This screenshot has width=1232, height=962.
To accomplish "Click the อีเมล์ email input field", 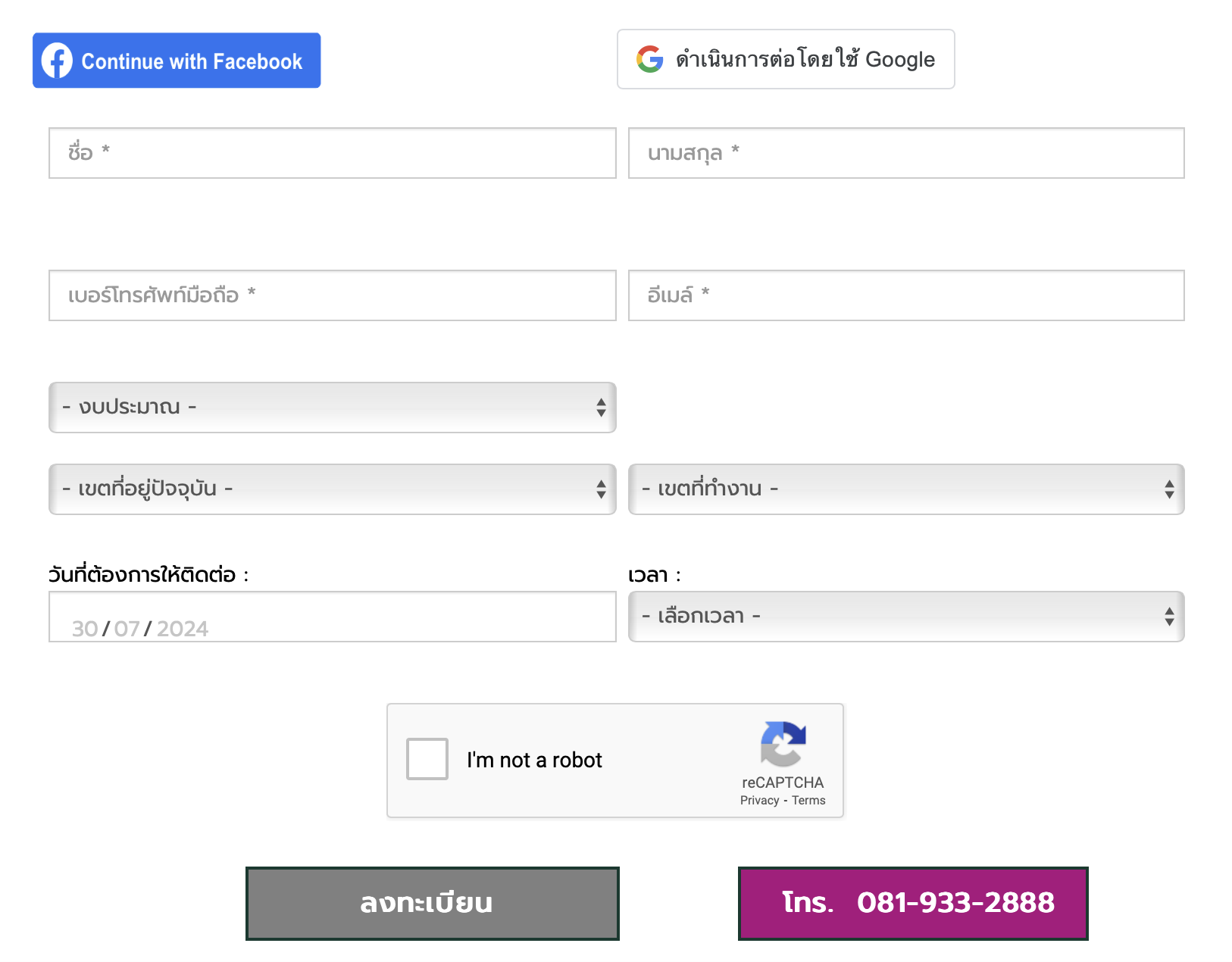I will (x=906, y=295).
